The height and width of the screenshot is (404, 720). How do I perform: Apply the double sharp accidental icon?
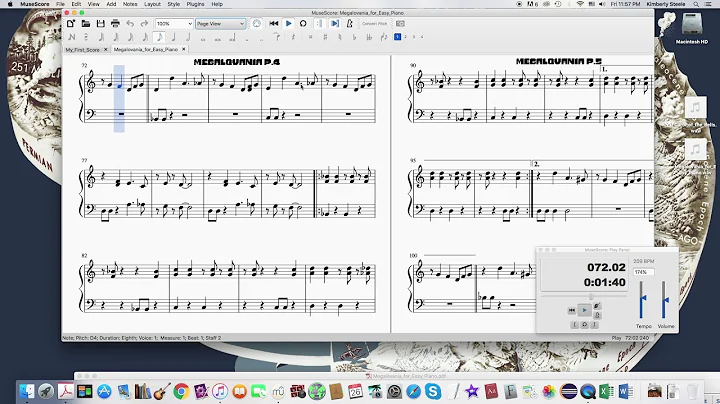point(310,37)
